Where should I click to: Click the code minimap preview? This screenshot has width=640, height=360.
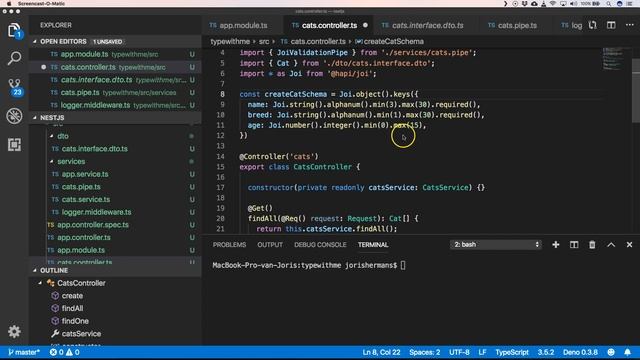pos(613,59)
